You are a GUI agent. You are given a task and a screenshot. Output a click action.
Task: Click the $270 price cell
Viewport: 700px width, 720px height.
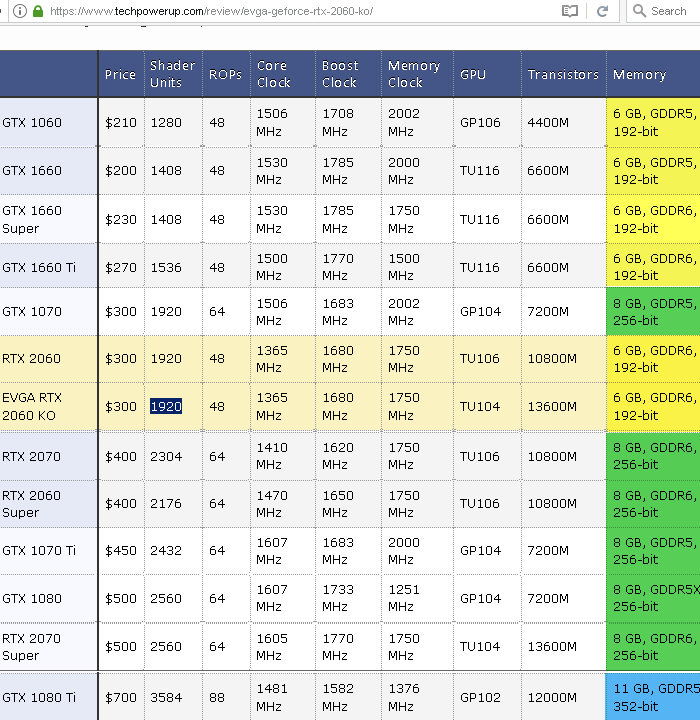tap(121, 267)
